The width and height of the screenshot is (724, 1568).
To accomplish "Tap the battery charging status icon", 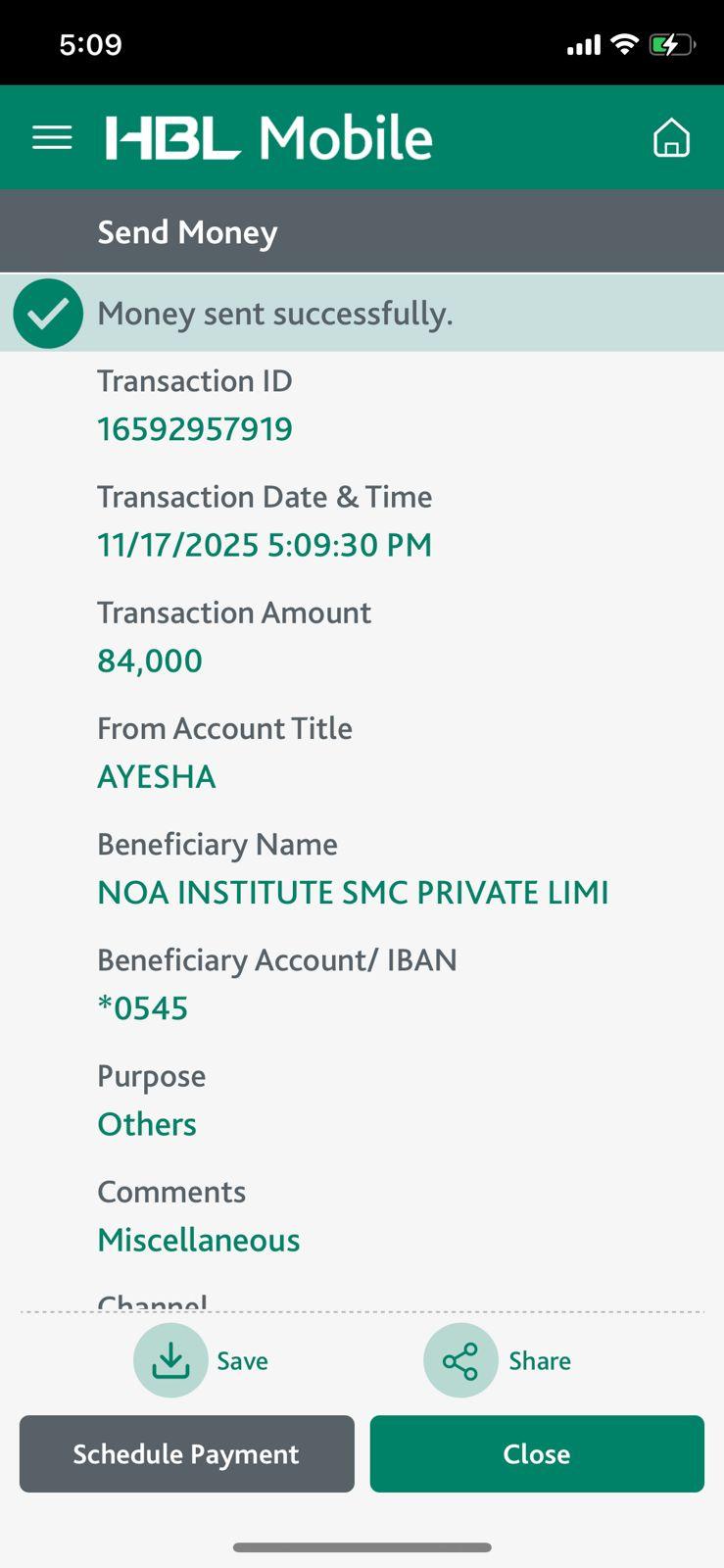I will click(x=671, y=45).
